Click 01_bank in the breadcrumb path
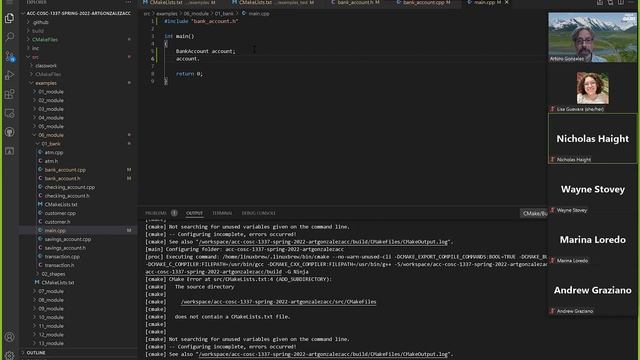This screenshot has width=640, height=360. pyautogui.click(x=224, y=13)
